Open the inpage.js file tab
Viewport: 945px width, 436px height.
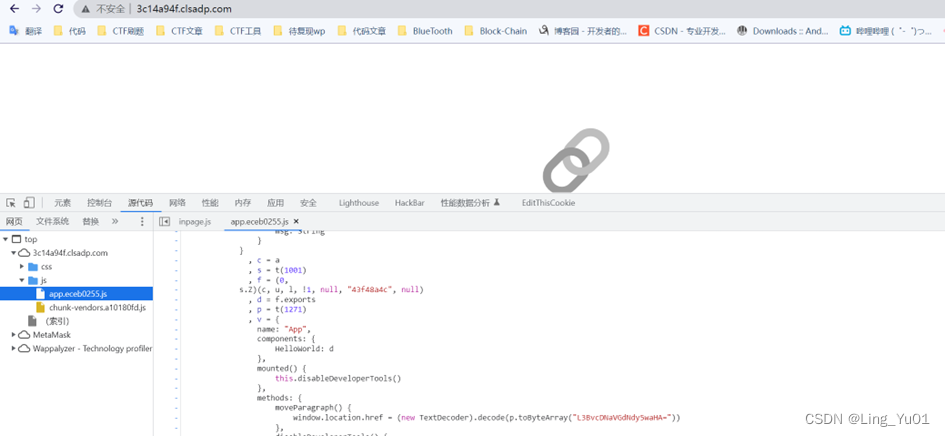click(195, 221)
